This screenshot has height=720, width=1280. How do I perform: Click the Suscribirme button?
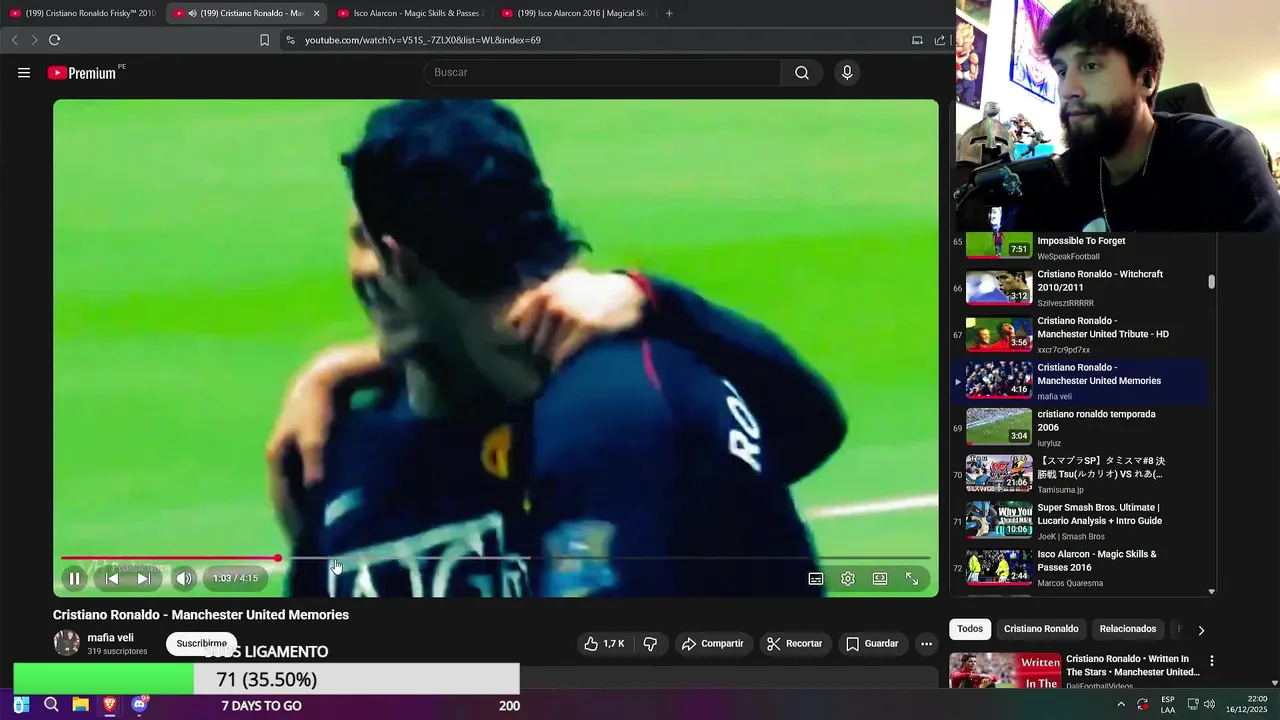pos(201,643)
